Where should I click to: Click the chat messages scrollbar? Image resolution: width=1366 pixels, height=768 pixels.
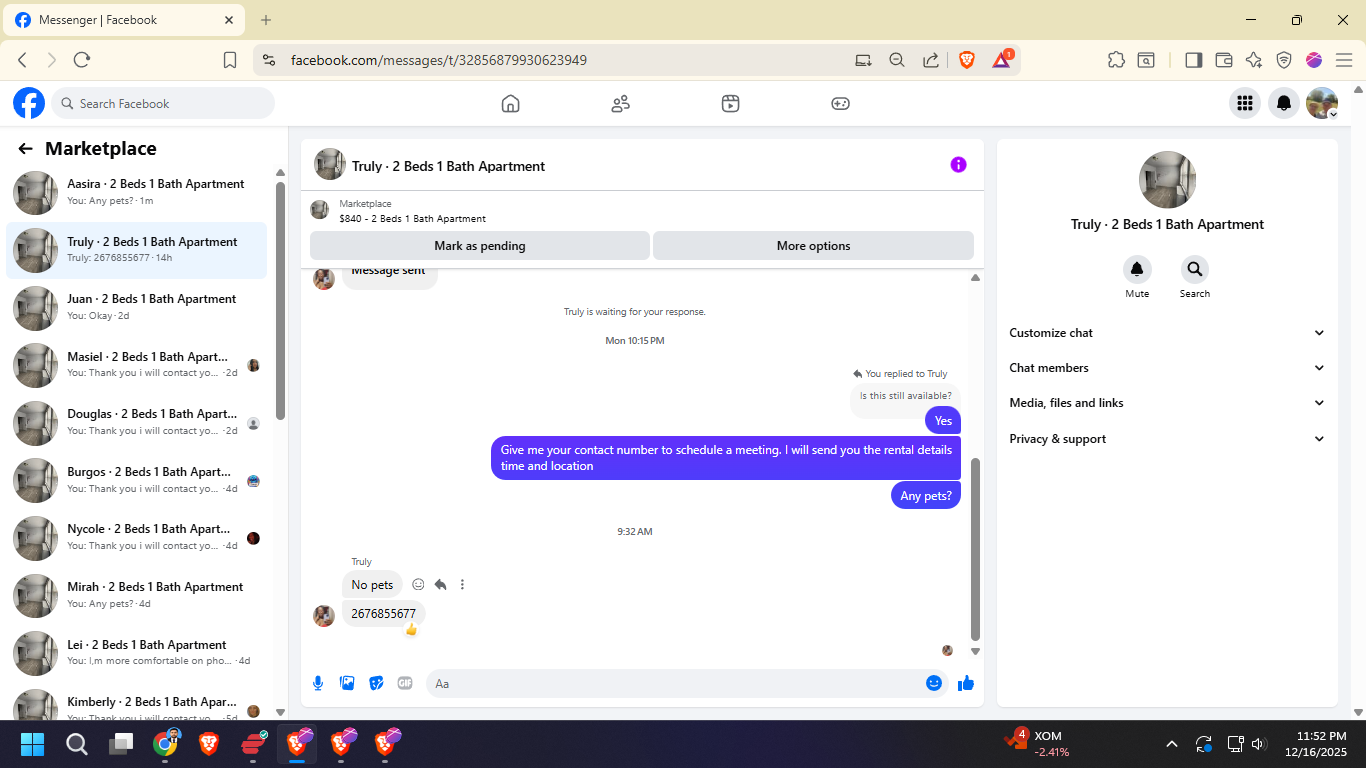click(x=976, y=549)
